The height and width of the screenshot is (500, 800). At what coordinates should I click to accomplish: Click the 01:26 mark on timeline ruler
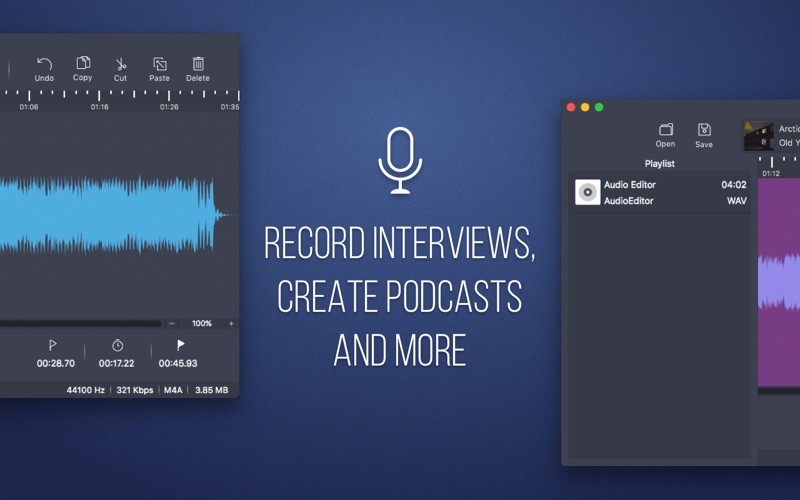pos(169,107)
